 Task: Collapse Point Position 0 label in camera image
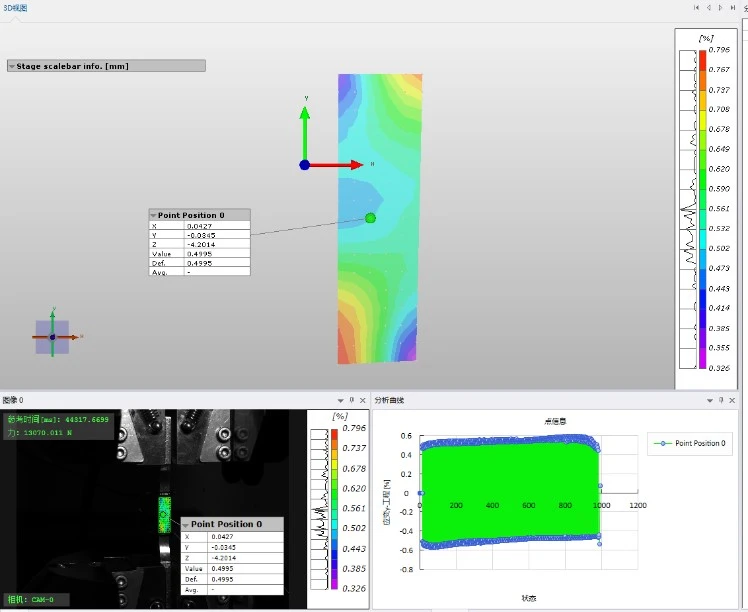(186, 524)
